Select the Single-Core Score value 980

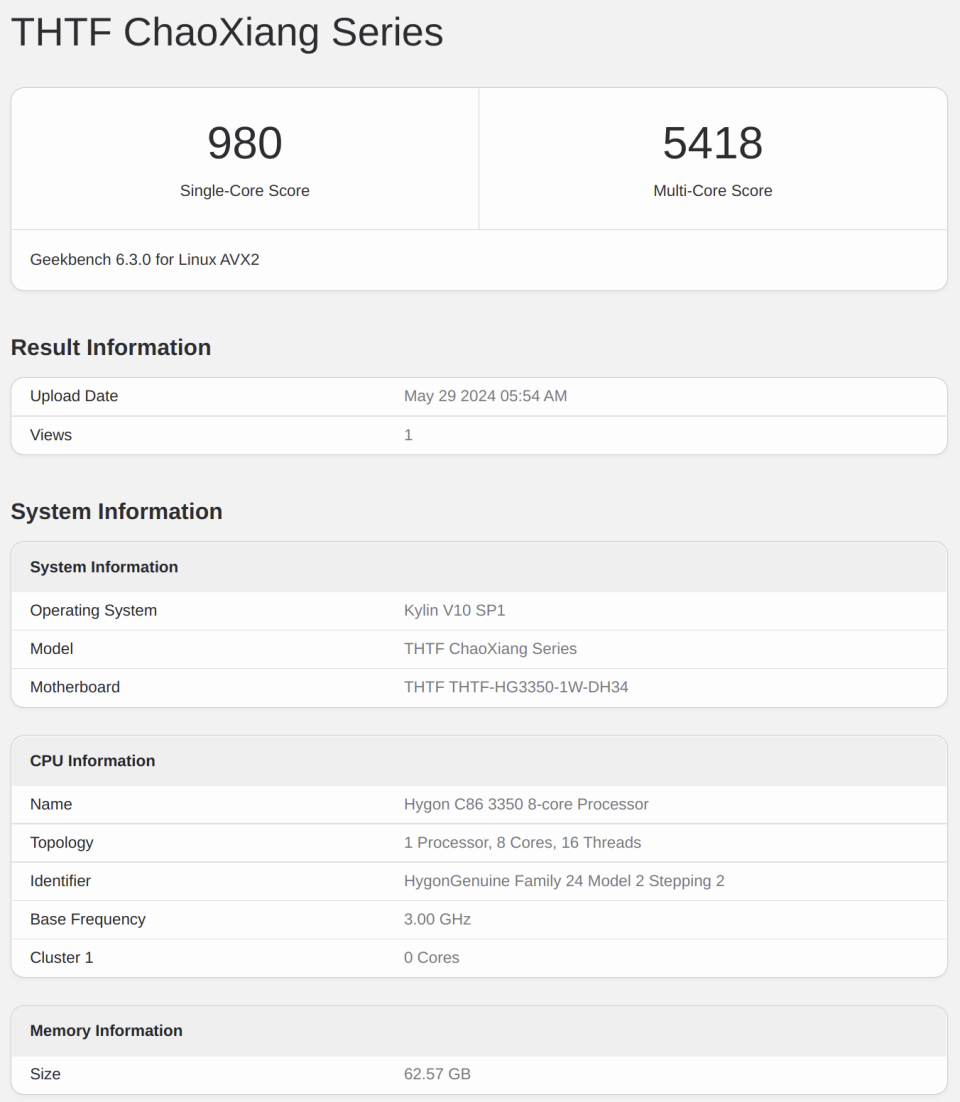244,142
